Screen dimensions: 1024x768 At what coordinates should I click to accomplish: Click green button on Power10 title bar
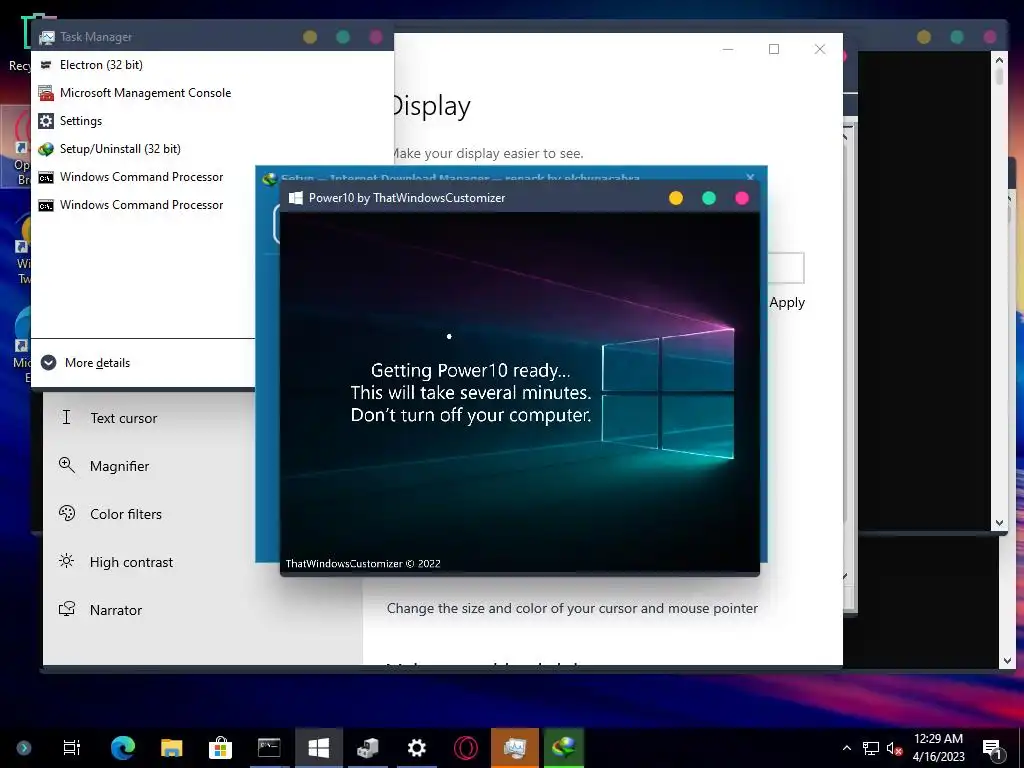(x=709, y=198)
